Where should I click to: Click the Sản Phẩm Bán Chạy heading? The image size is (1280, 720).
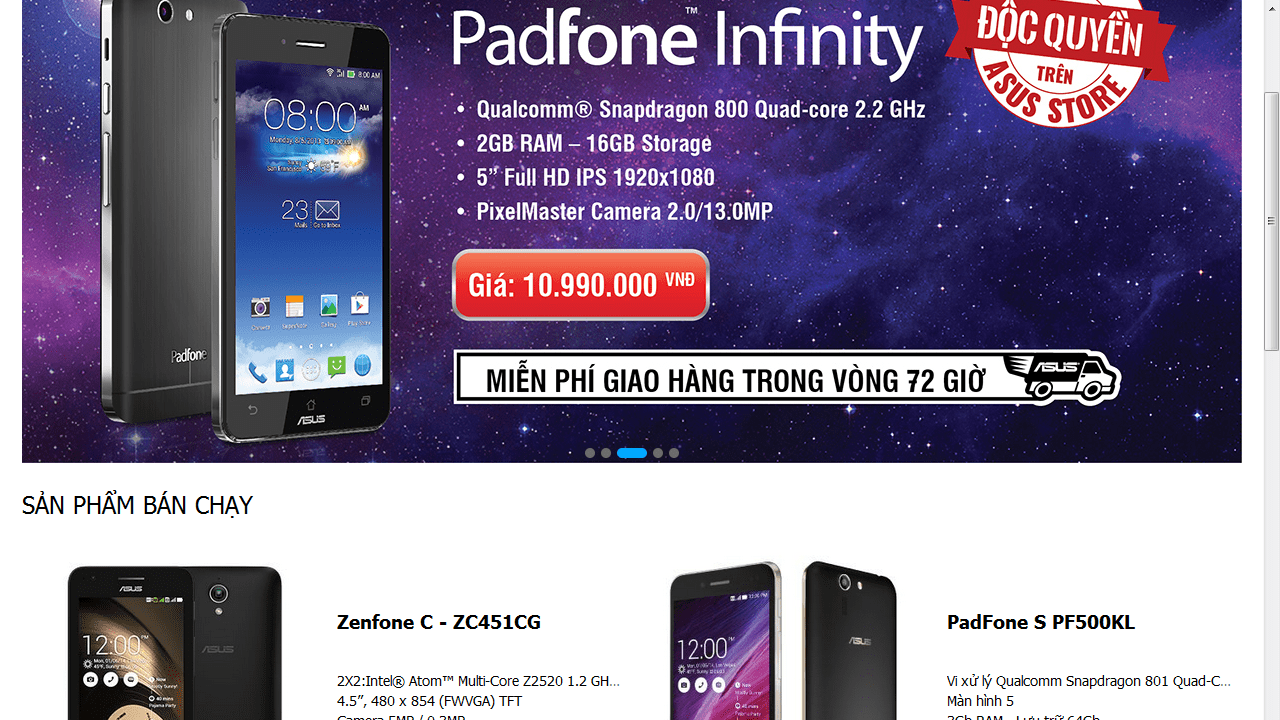[137, 506]
